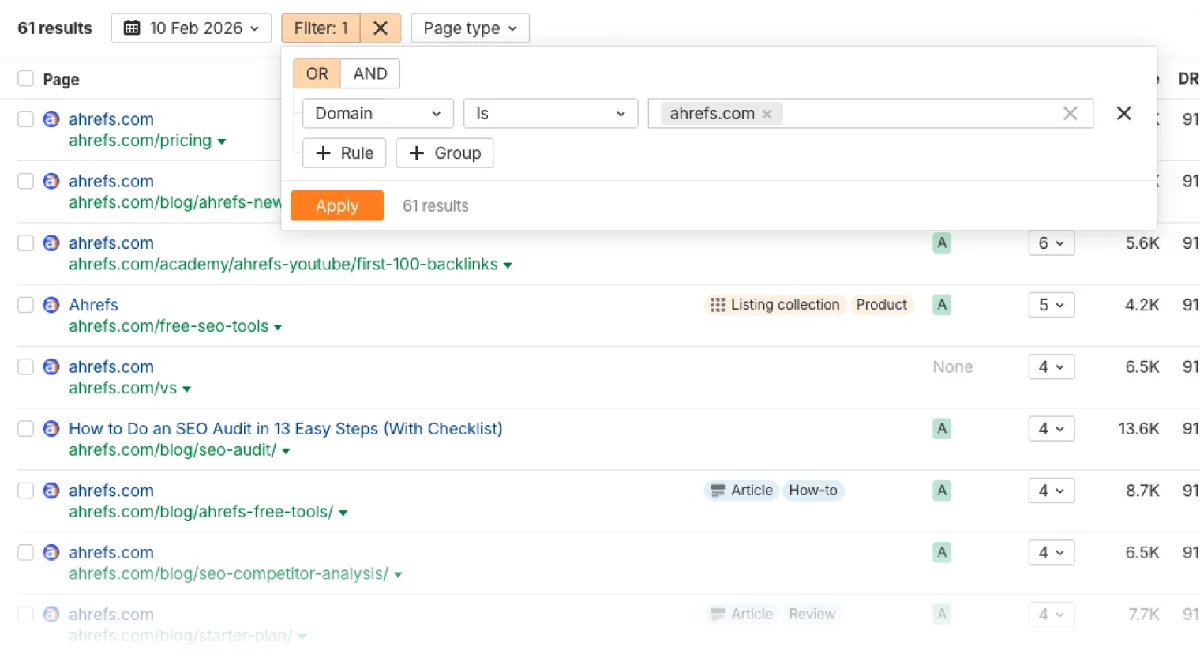Open the ahrefs.com/blog/seo-competitor-analysis/ URL
Image resolution: width=1200 pixels, height=654 pixels.
[x=228, y=574]
